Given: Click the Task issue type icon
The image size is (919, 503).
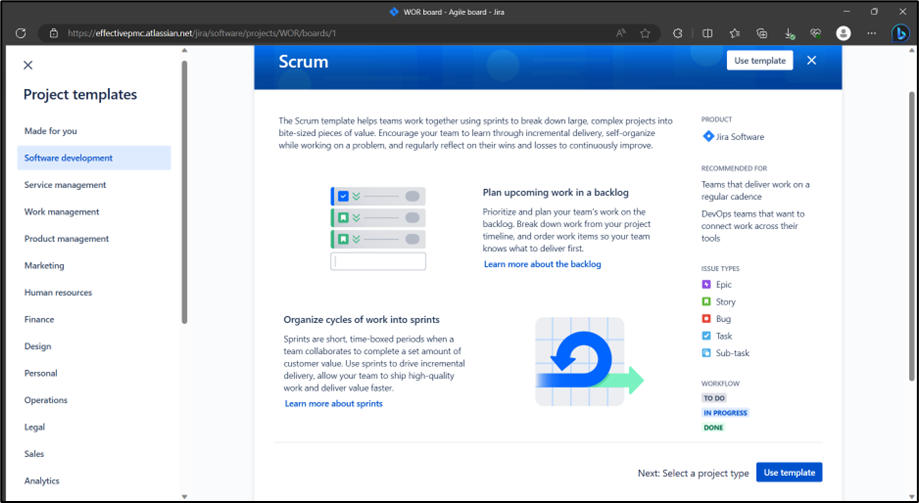Looking at the screenshot, I should pyautogui.click(x=706, y=336).
